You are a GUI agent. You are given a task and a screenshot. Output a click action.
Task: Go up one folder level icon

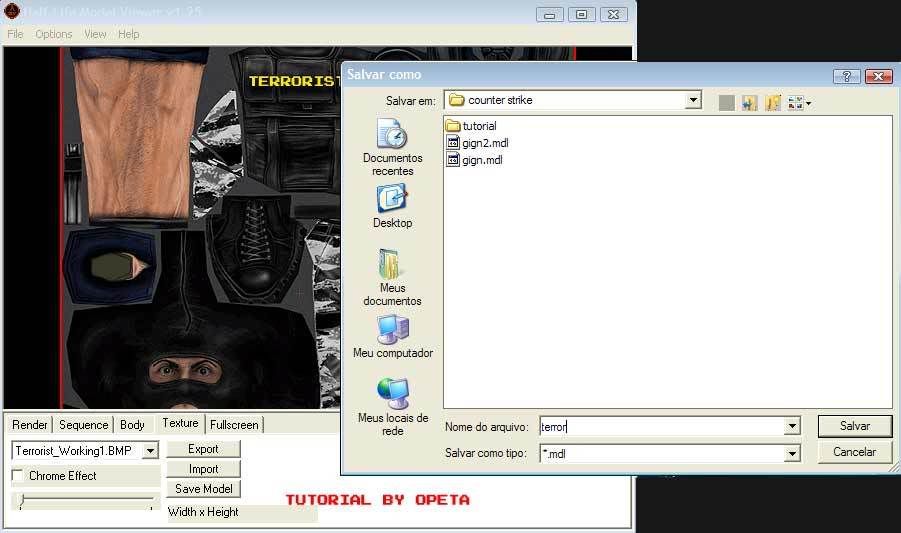tap(749, 103)
